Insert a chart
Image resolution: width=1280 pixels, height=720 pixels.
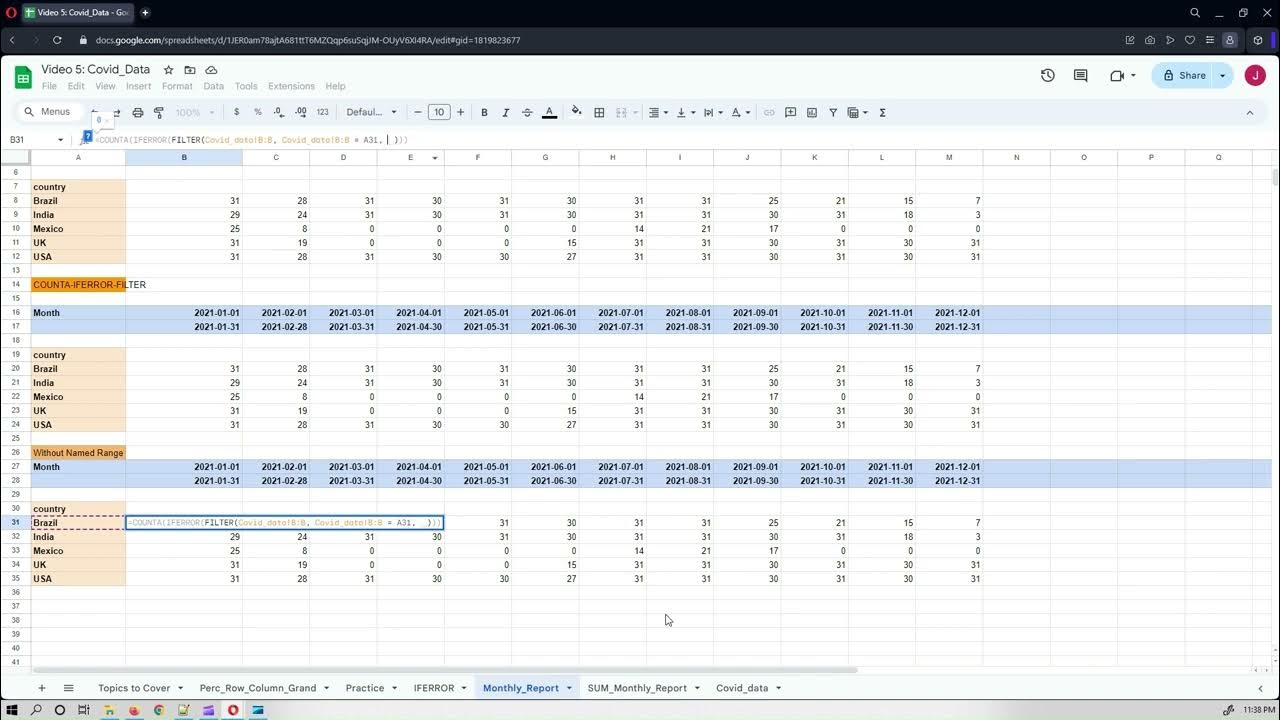click(811, 112)
